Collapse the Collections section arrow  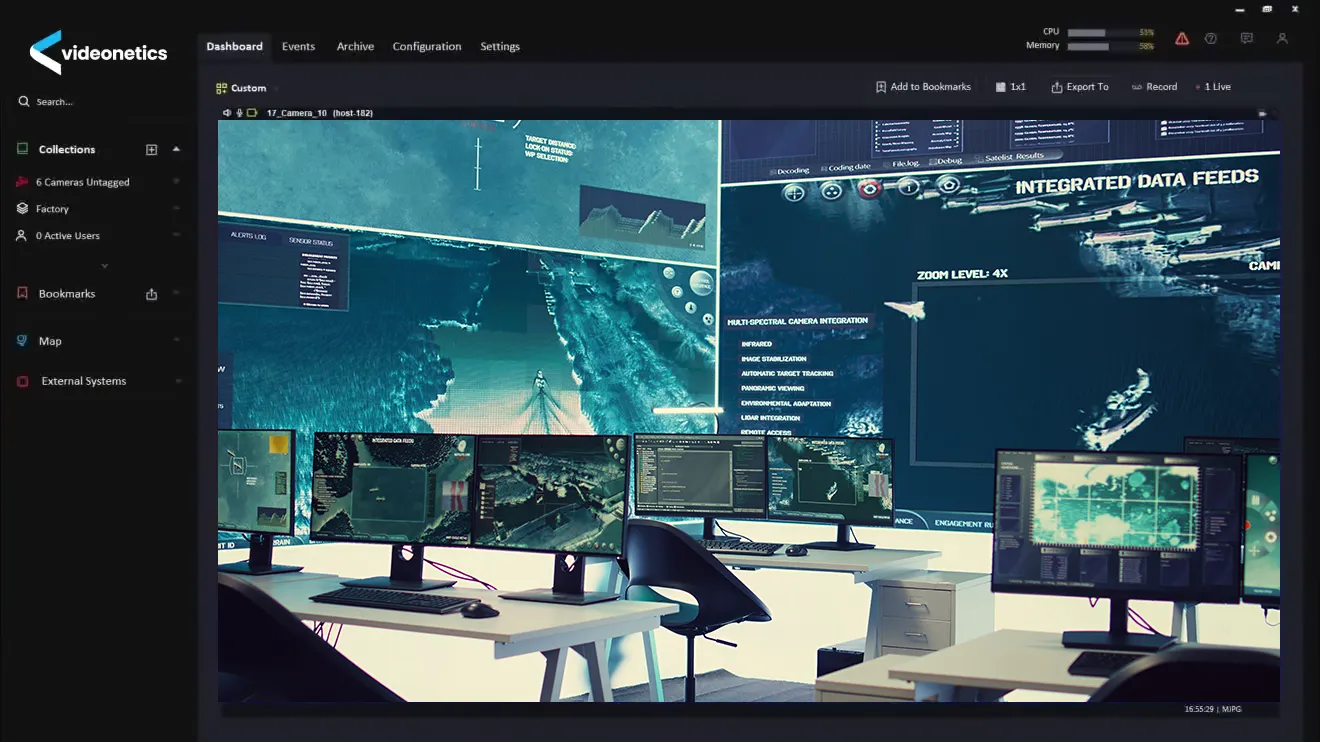176,149
